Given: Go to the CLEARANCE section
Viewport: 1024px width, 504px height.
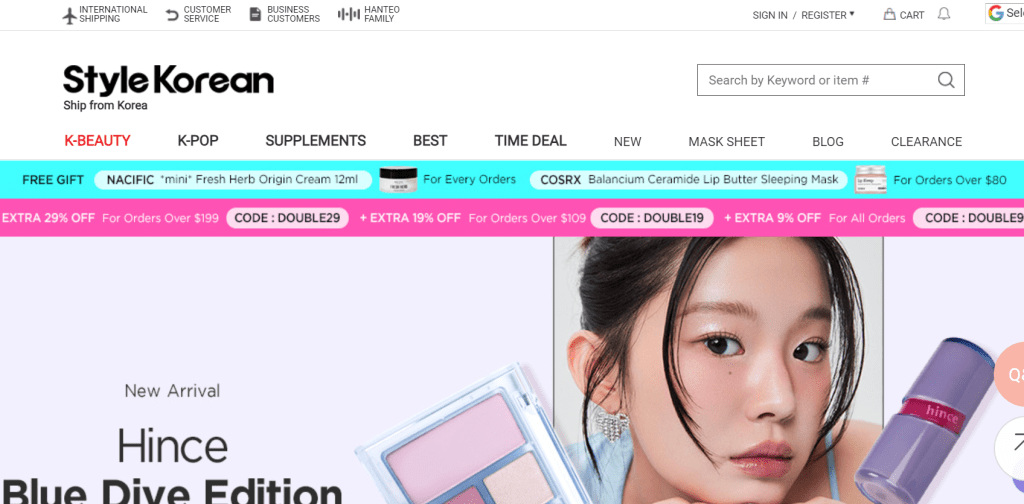Looking at the screenshot, I should tap(926, 142).
